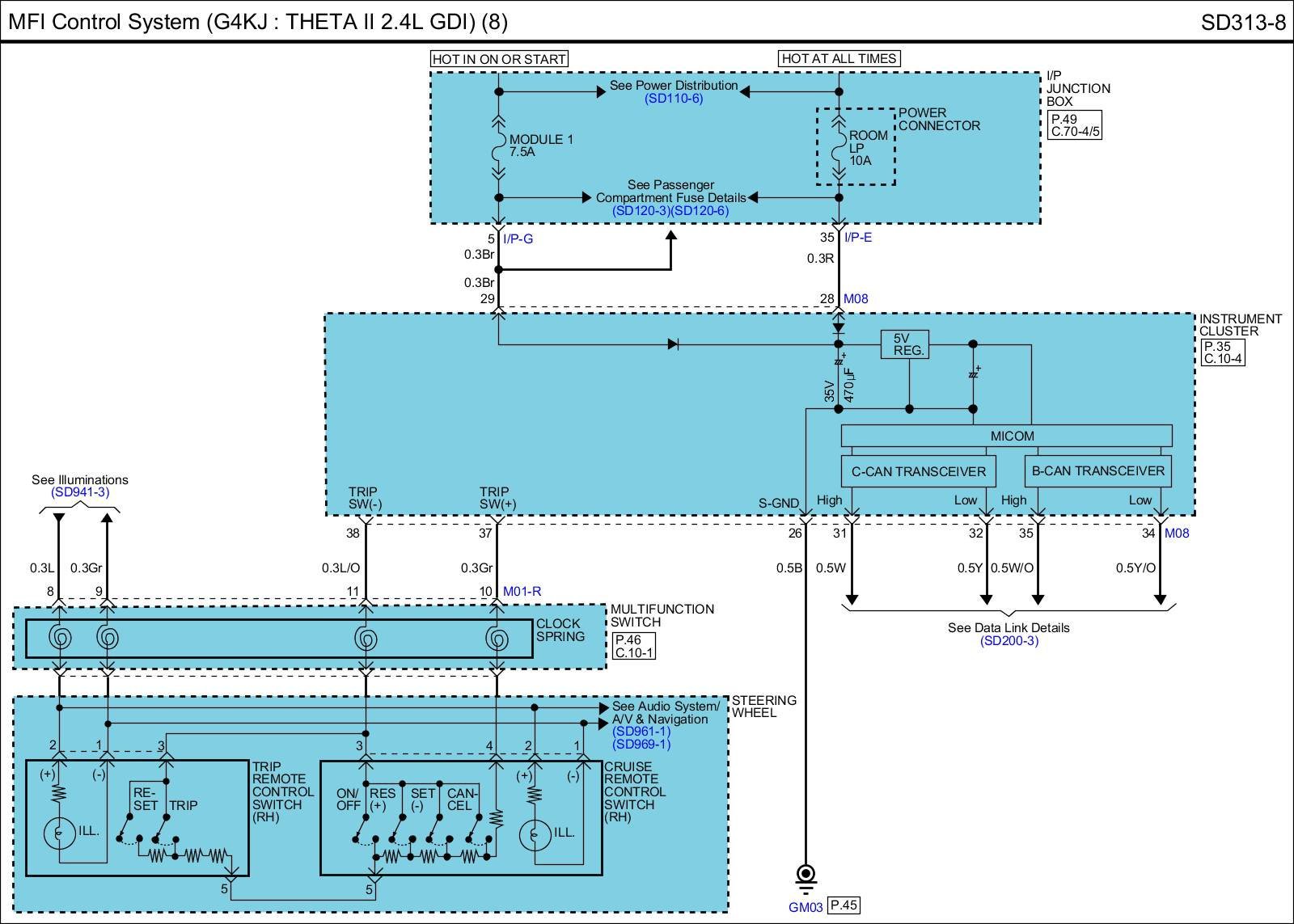Open the SD110-6 power distribution link
Screen dimensions: 1294x924
(674, 99)
